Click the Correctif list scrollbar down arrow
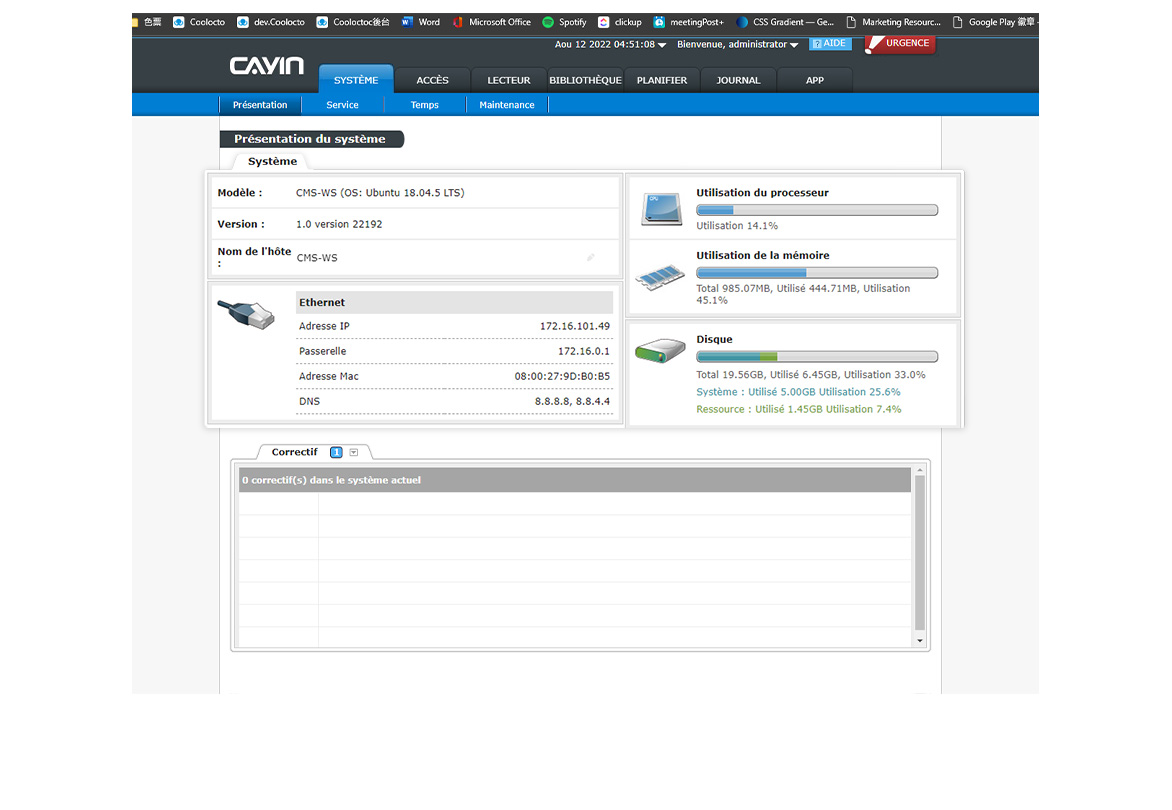The image size is (1172, 810). 920,640
